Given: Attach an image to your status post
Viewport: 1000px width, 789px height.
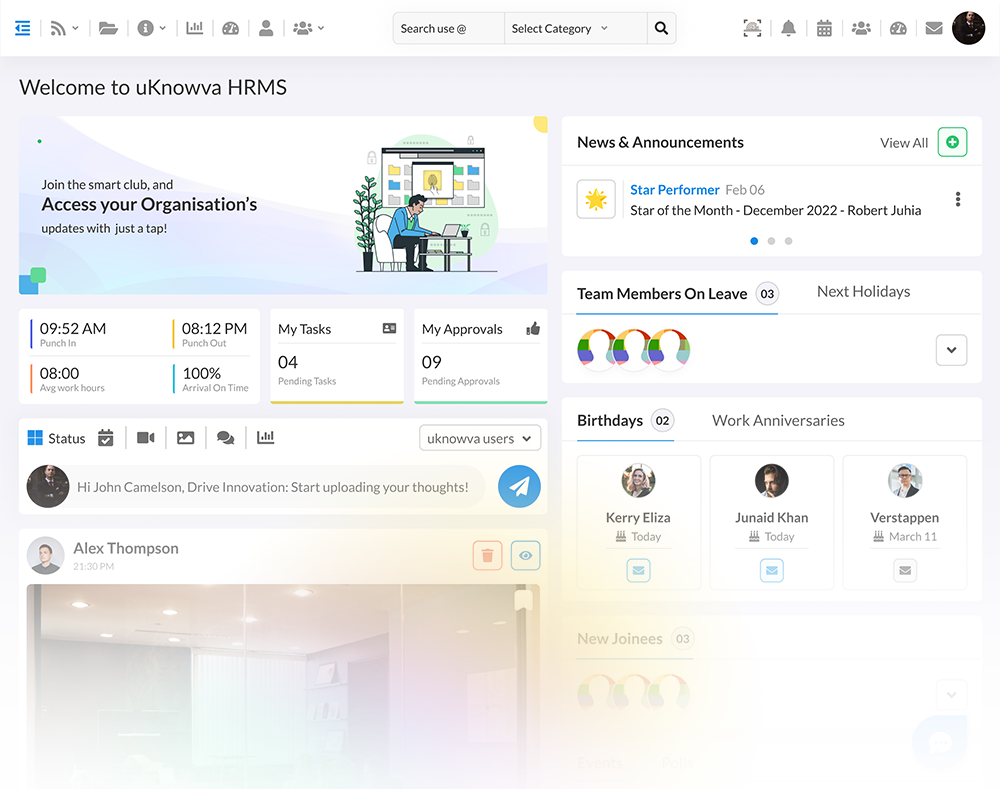Looking at the screenshot, I should pyautogui.click(x=185, y=437).
